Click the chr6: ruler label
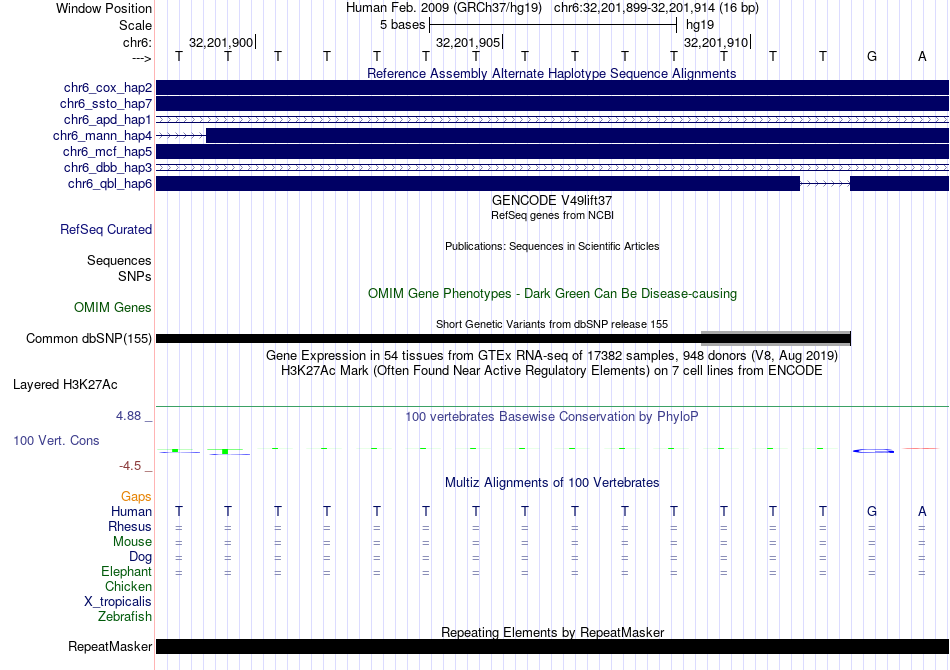Viewport: 950px width, 670px height. tap(138, 42)
